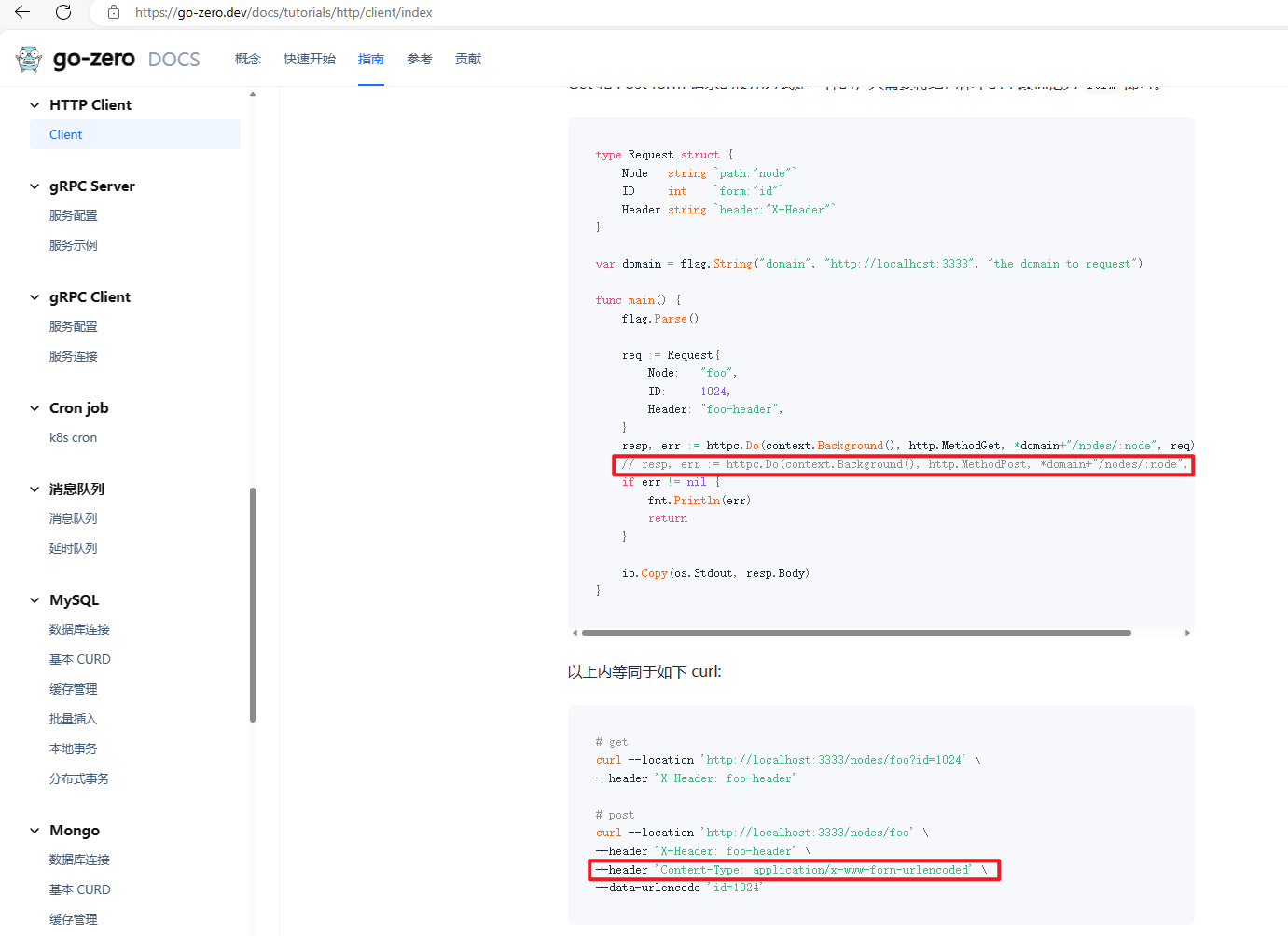Click the 'io.Copy(os.Stdout, resp.Body)' line
Image resolution: width=1288 pixels, height=936 pixels.
coord(715,573)
